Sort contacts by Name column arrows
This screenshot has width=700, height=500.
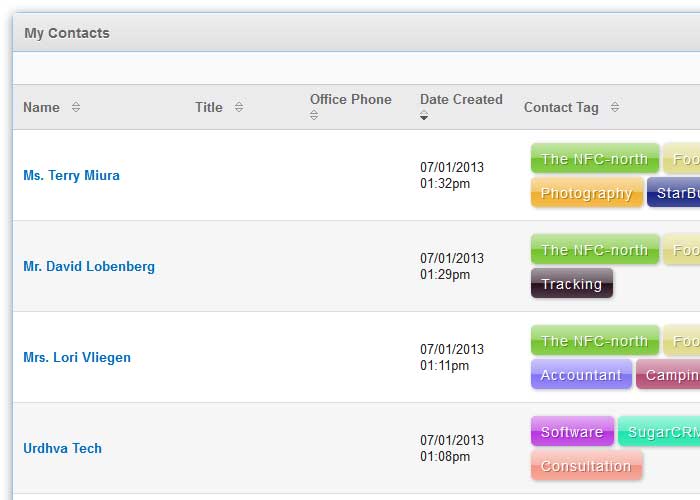[x=76, y=107]
